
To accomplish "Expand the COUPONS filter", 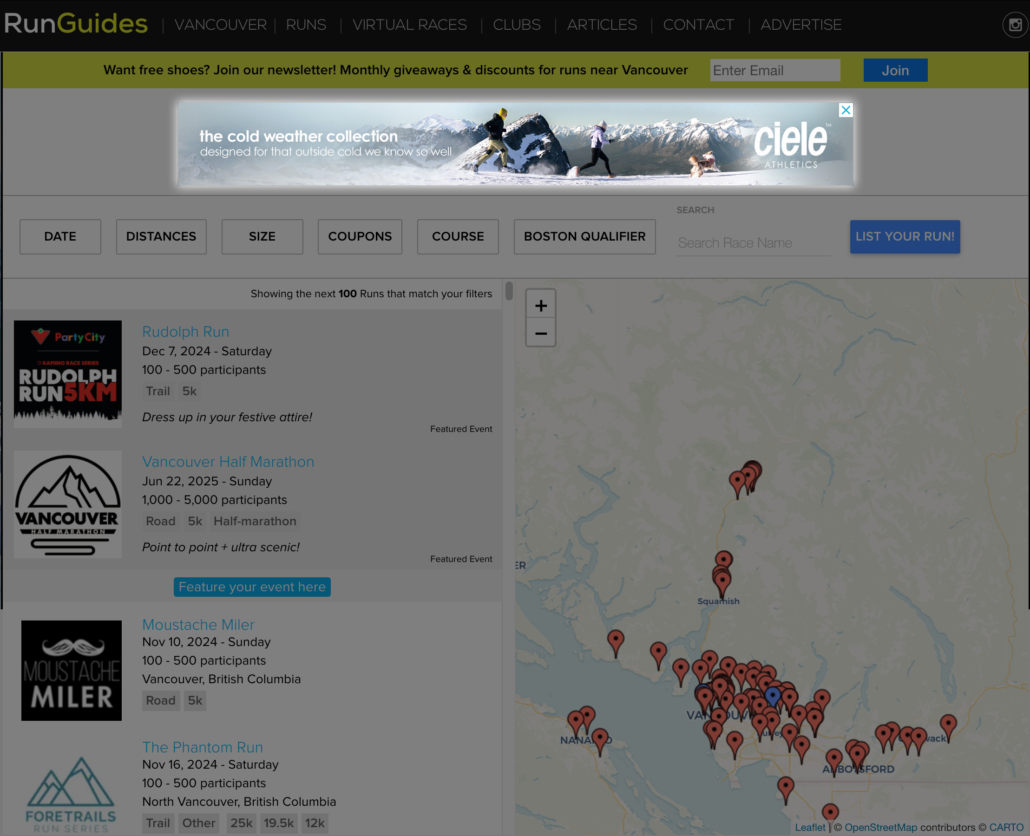I will pos(359,236).
